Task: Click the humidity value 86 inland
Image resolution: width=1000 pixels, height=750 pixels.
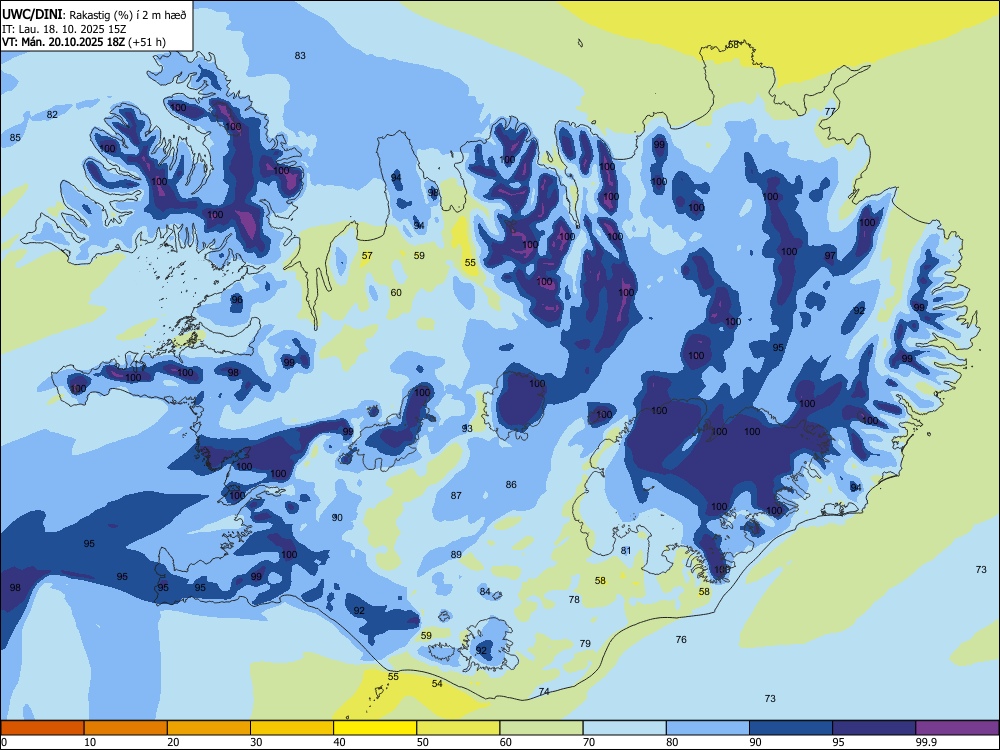Action: pyautogui.click(x=511, y=485)
